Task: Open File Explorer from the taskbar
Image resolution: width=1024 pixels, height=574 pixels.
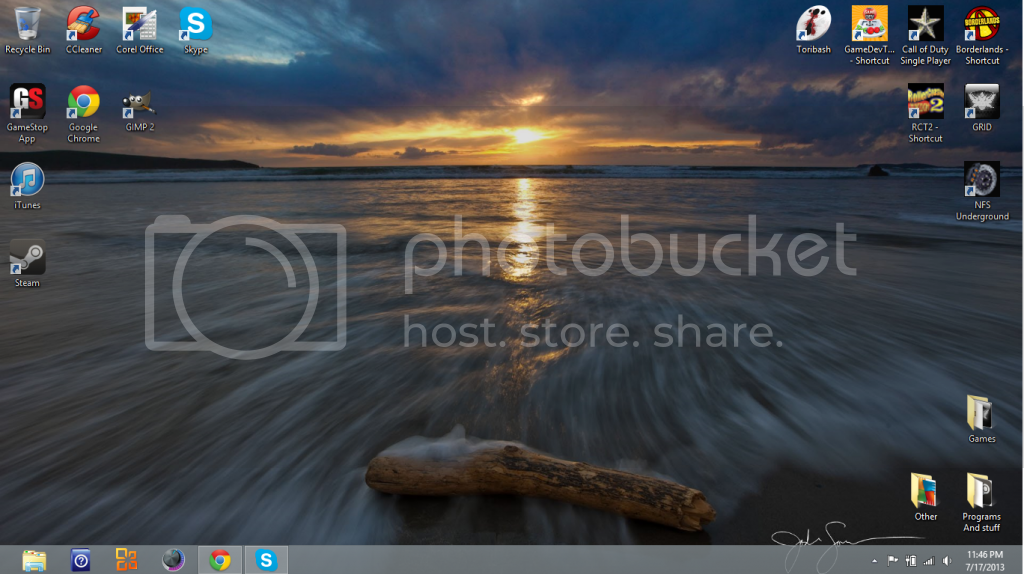Action: click(x=34, y=560)
